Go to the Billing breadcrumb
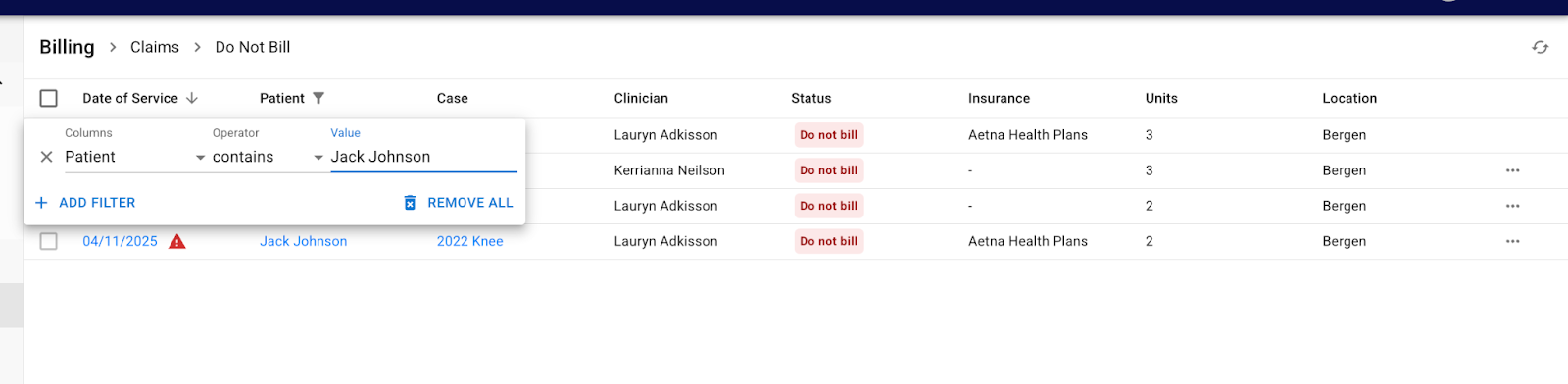Screen dimensions: 1568x384 tap(67, 47)
